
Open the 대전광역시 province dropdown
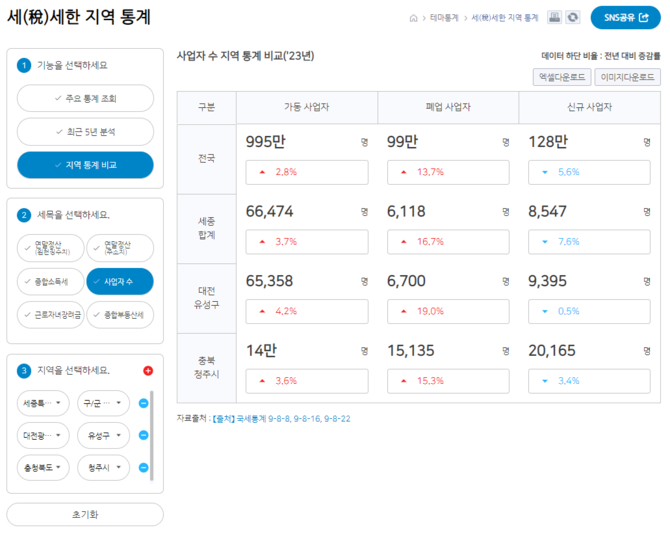(44, 435)
